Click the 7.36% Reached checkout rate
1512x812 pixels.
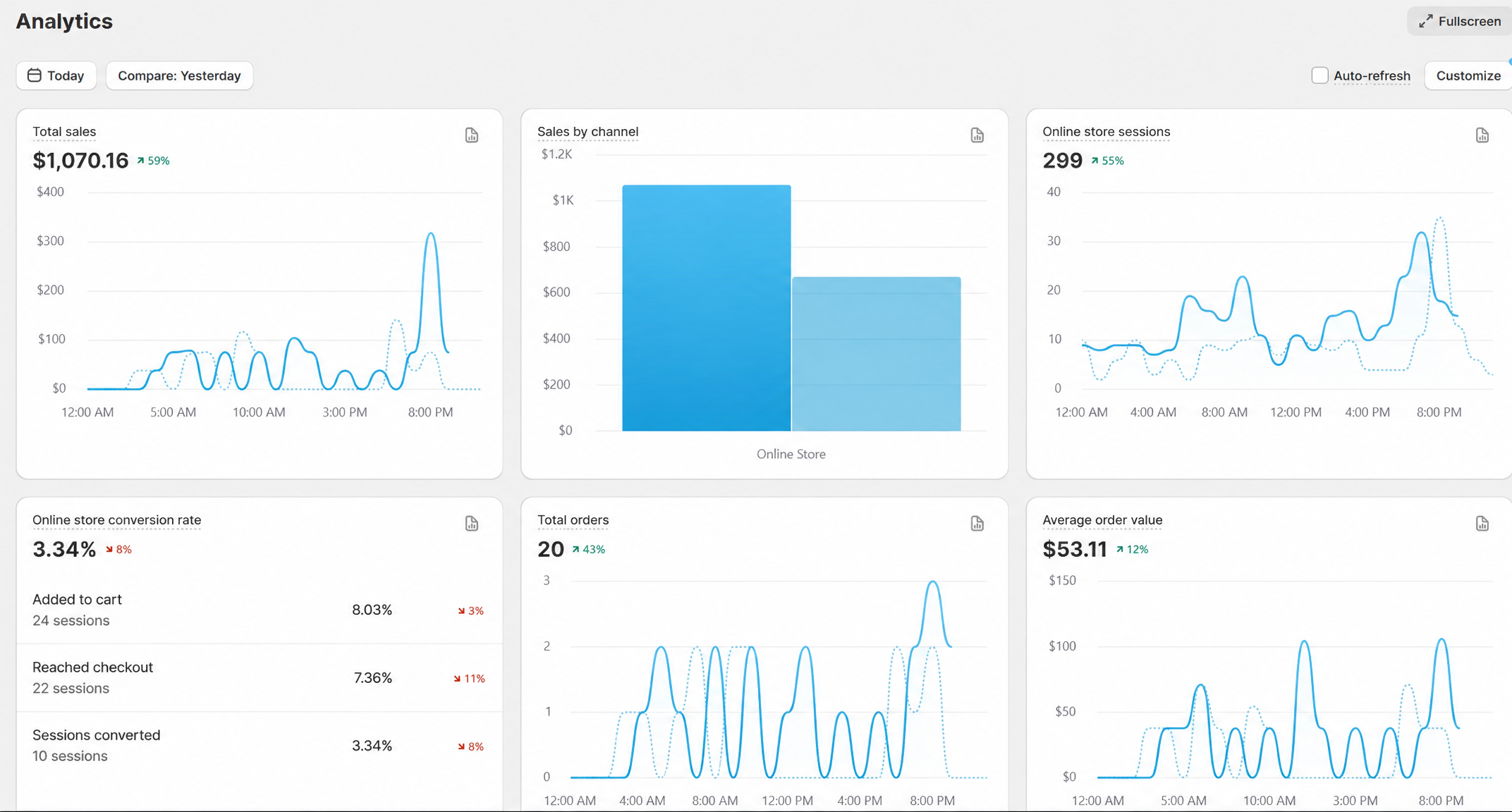point(372,677)
